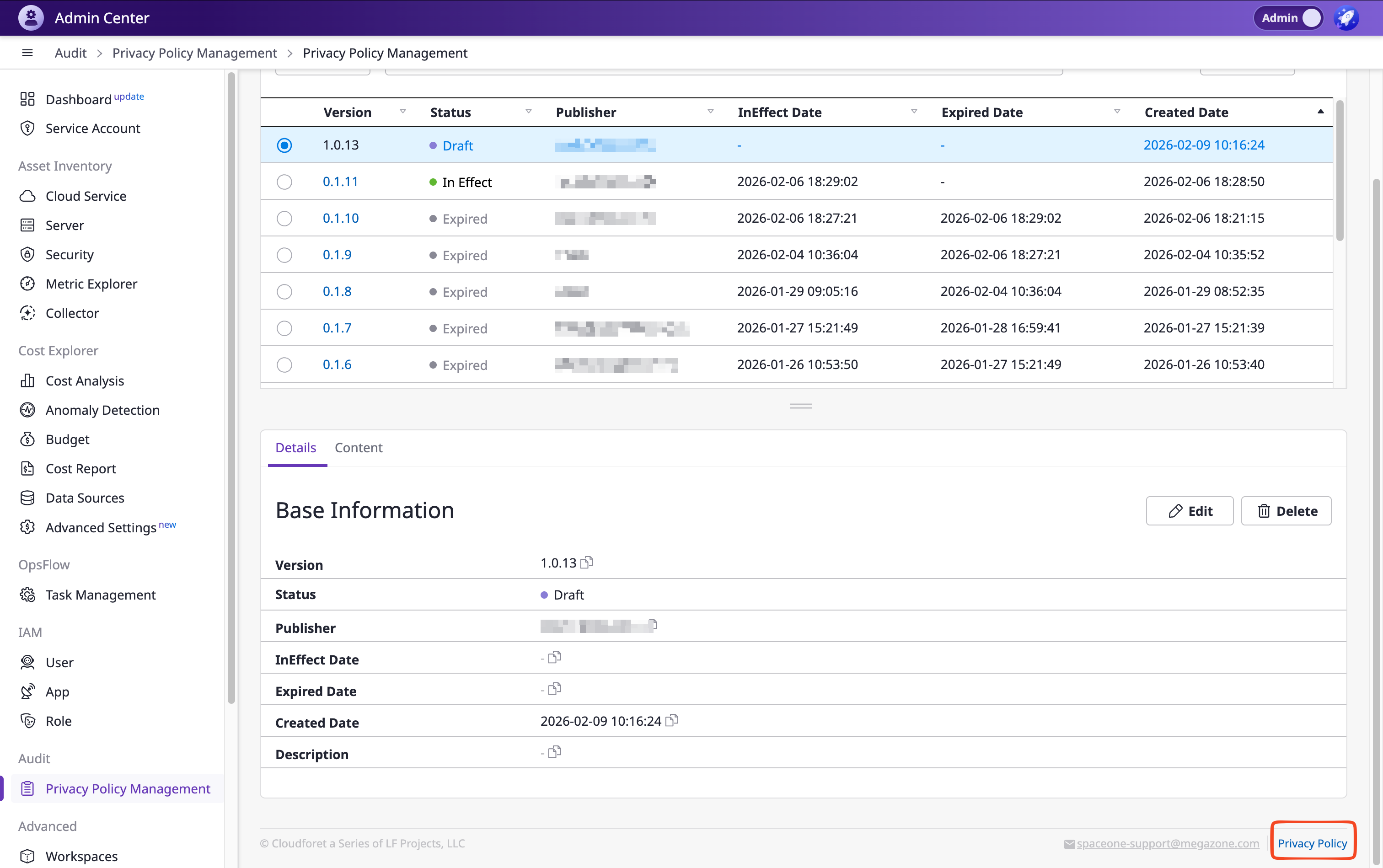Sort by Created Date arrow
The width and height of the screenshot is (1383, 868).
(1320, 112)
